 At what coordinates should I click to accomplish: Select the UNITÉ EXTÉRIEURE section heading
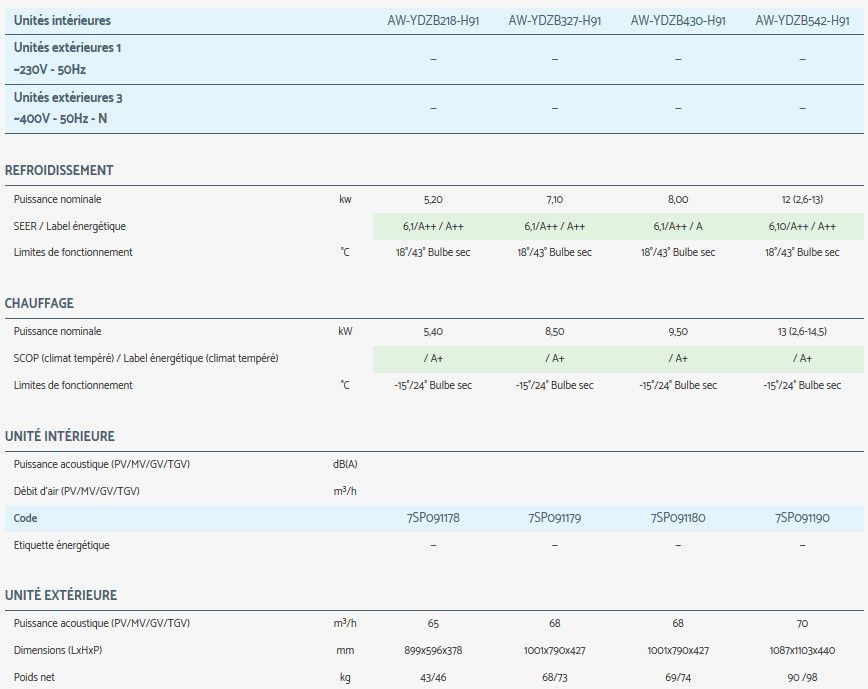tap(61, 595)
